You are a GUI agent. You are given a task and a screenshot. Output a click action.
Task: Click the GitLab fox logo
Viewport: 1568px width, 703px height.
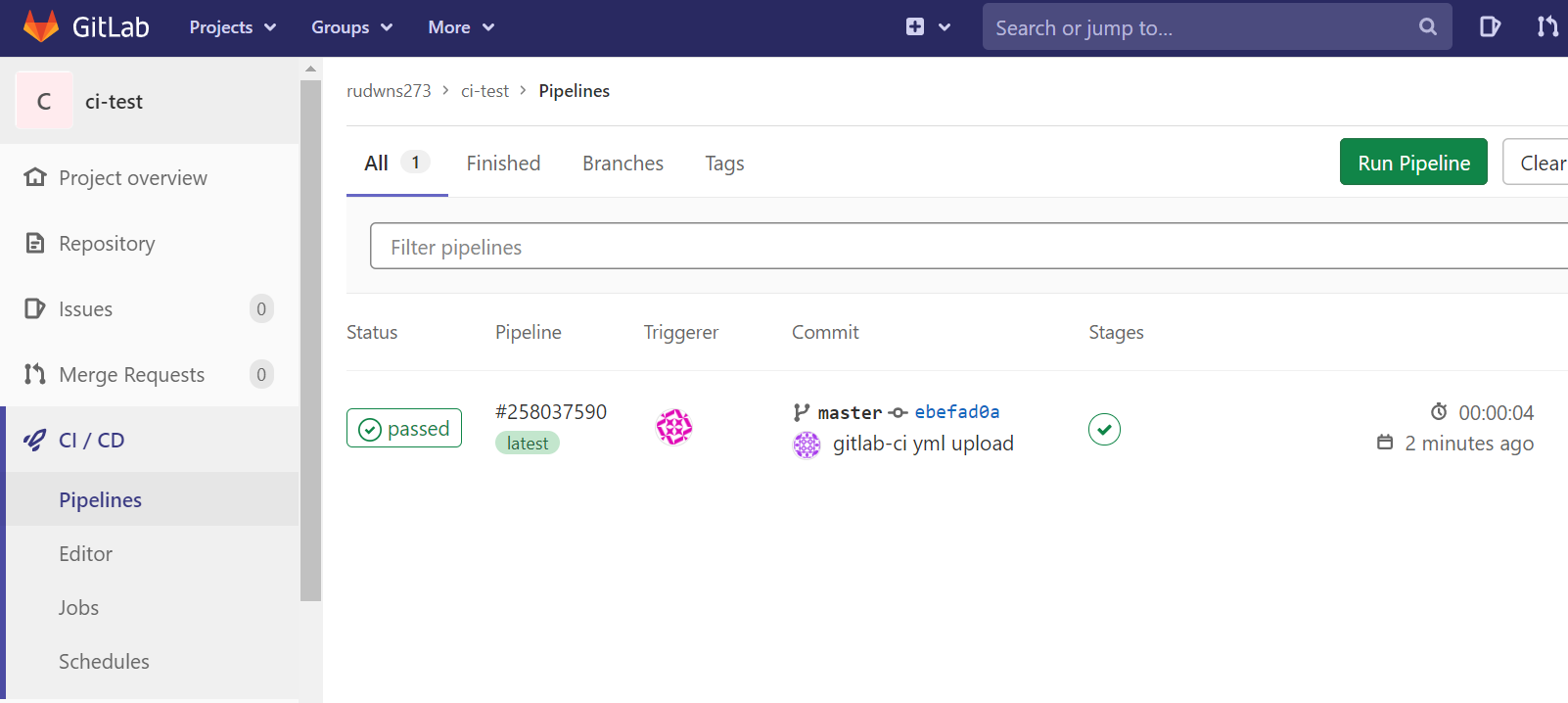coord(41,26)
